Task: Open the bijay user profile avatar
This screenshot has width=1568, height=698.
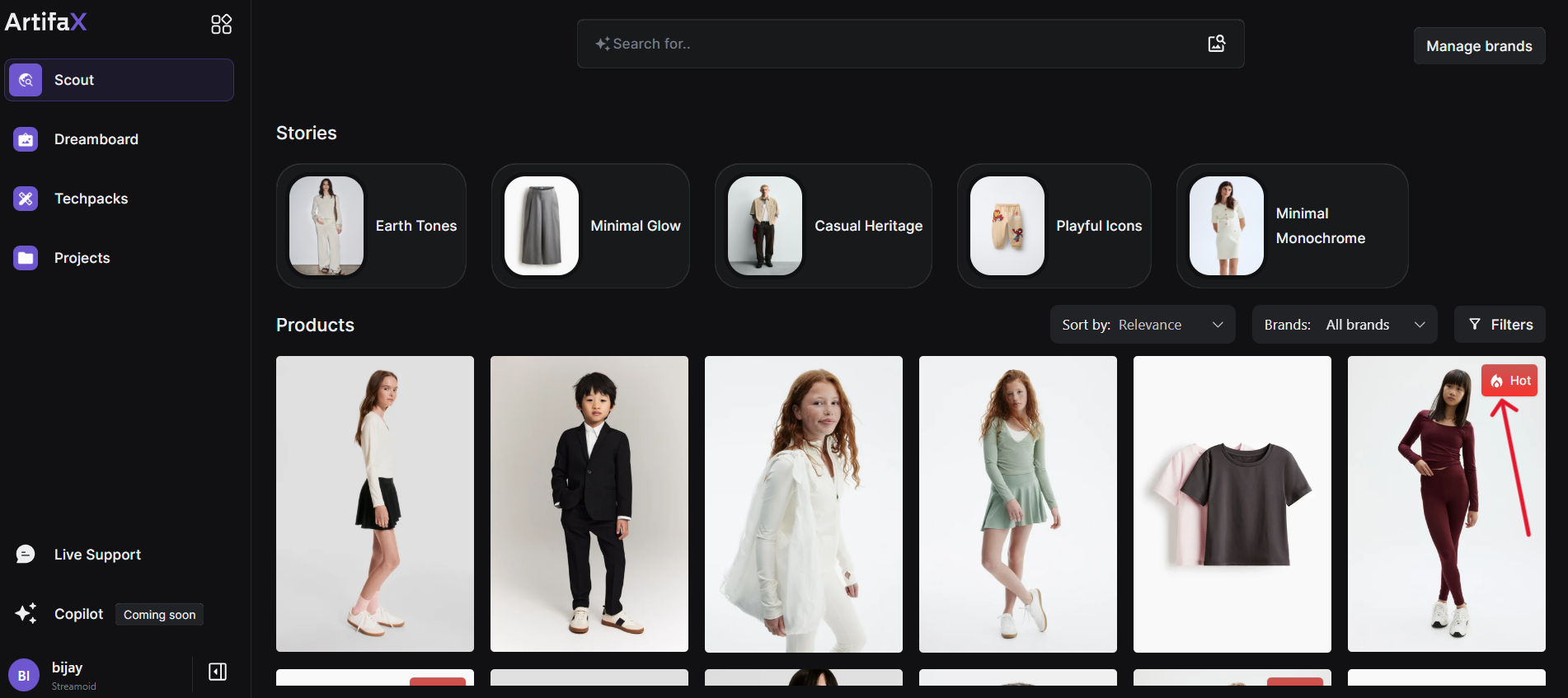Action: click(24, 675)
